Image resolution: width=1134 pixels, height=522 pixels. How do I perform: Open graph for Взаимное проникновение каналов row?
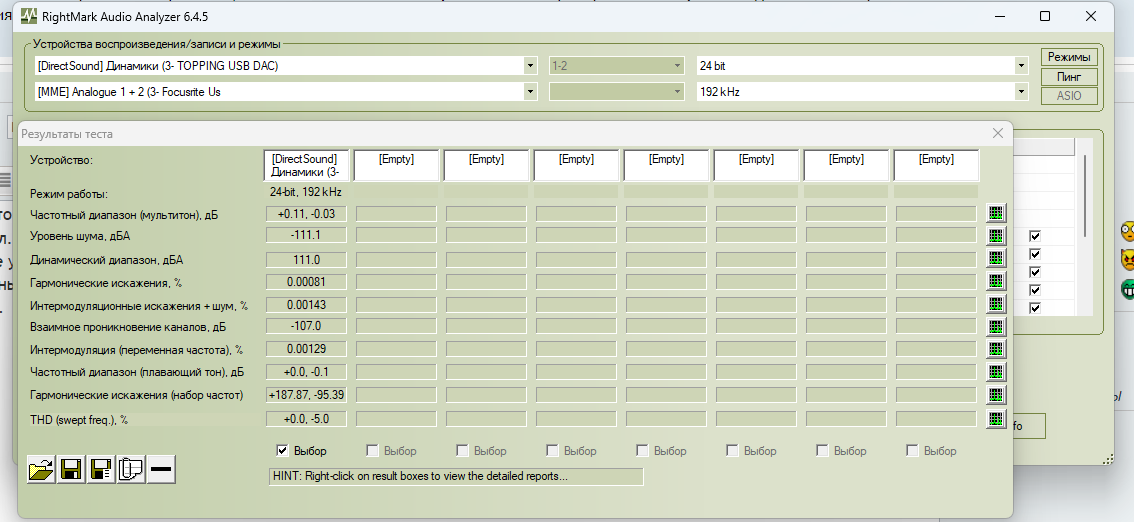click(x=995, y=327)
